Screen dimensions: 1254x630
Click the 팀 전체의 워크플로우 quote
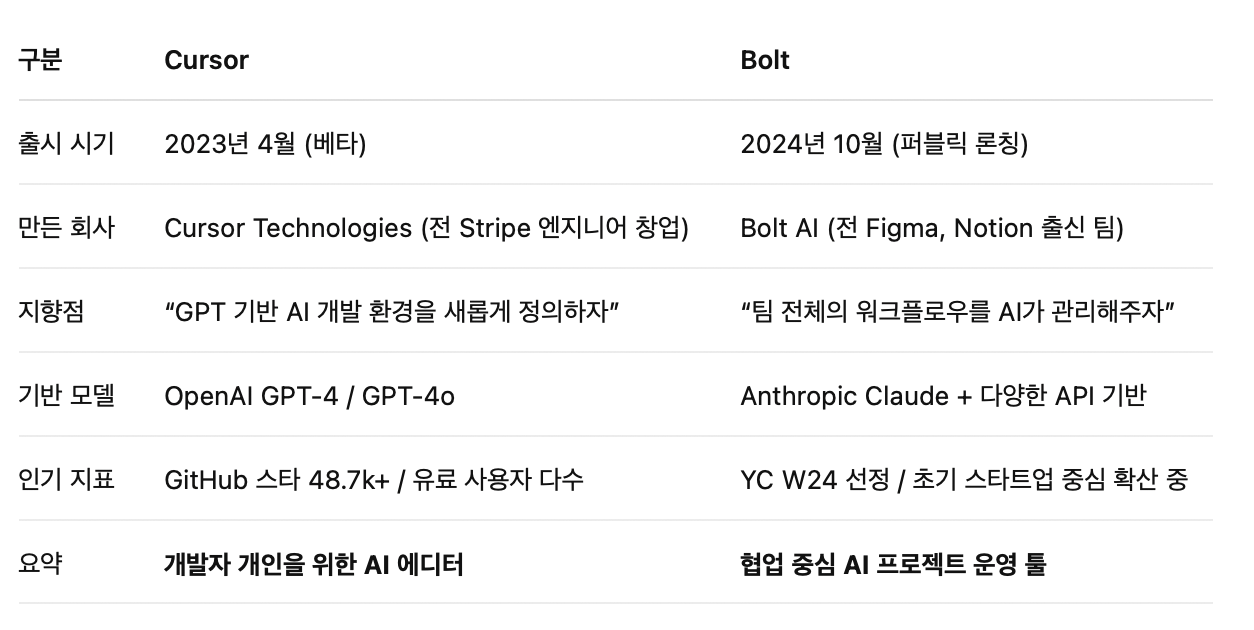(x=957, y=312)
